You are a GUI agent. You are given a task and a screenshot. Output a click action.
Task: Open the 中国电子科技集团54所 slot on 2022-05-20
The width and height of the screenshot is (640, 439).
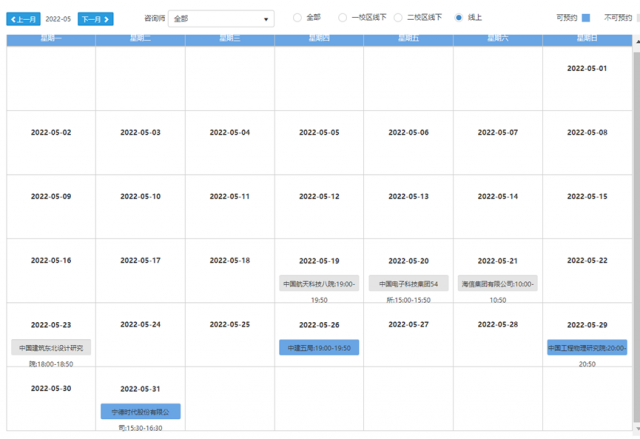408,283
